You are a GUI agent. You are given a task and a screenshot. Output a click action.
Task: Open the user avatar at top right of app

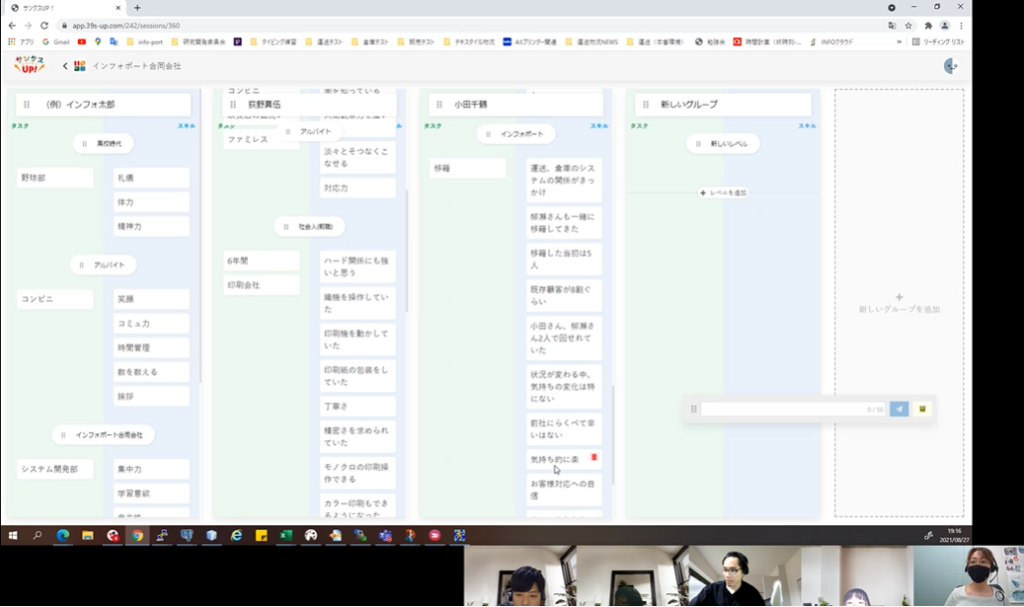point(951,65)
